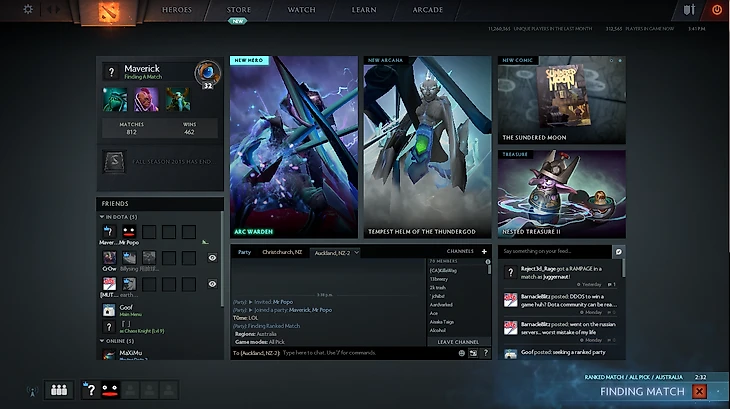Open the party group icon at bottom

pos(59,390)
